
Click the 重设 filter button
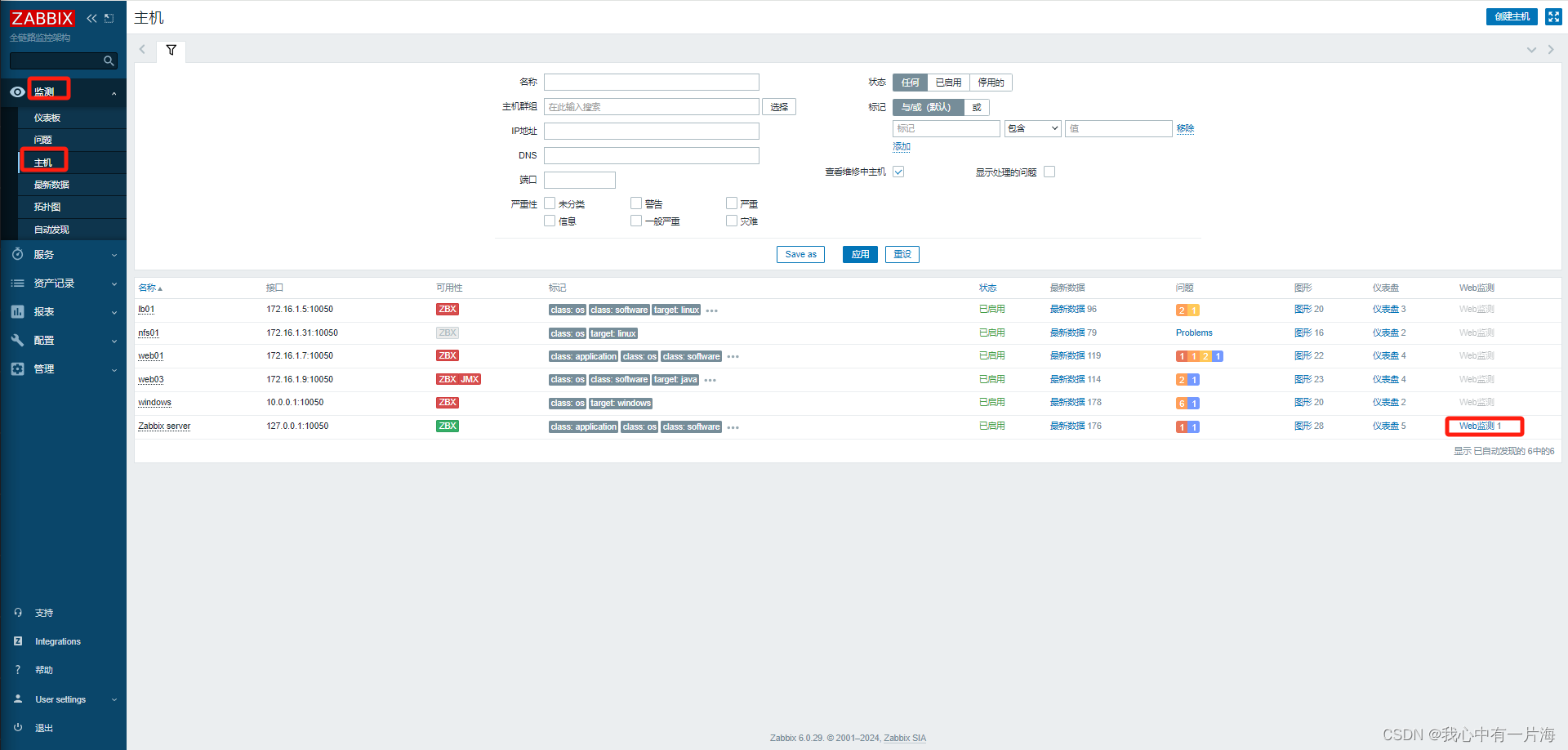[902, 254]
